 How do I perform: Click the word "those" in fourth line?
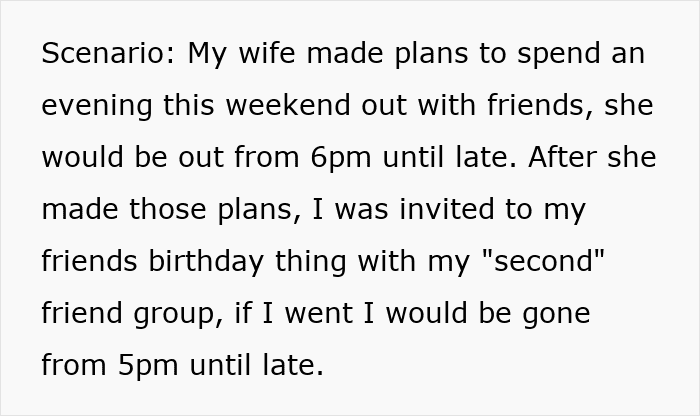click(168, 209)
